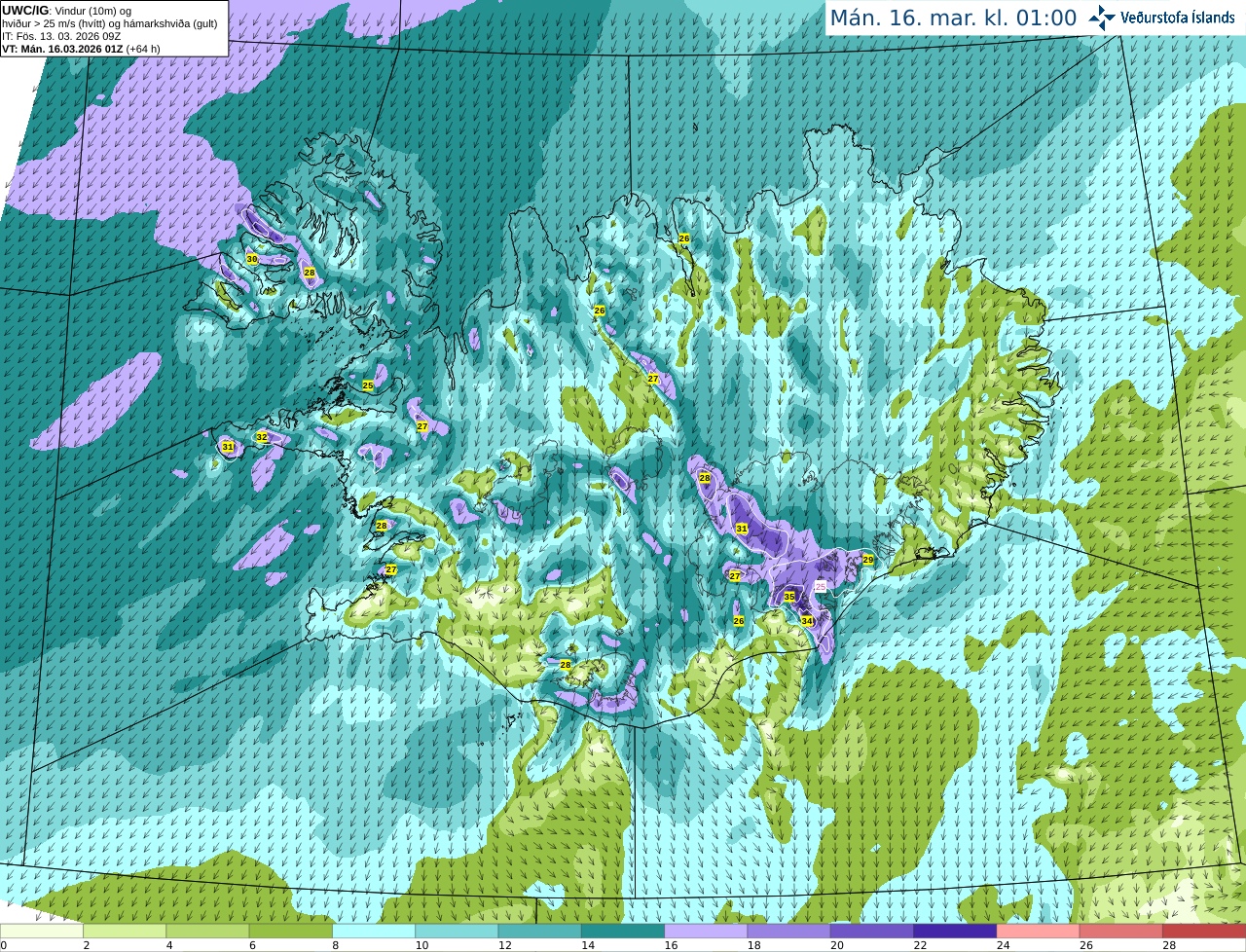Click the light purple 16–18 legend swatch
Screen dimensions: 1246x952
pyautogui.click(x=706, y=931)
